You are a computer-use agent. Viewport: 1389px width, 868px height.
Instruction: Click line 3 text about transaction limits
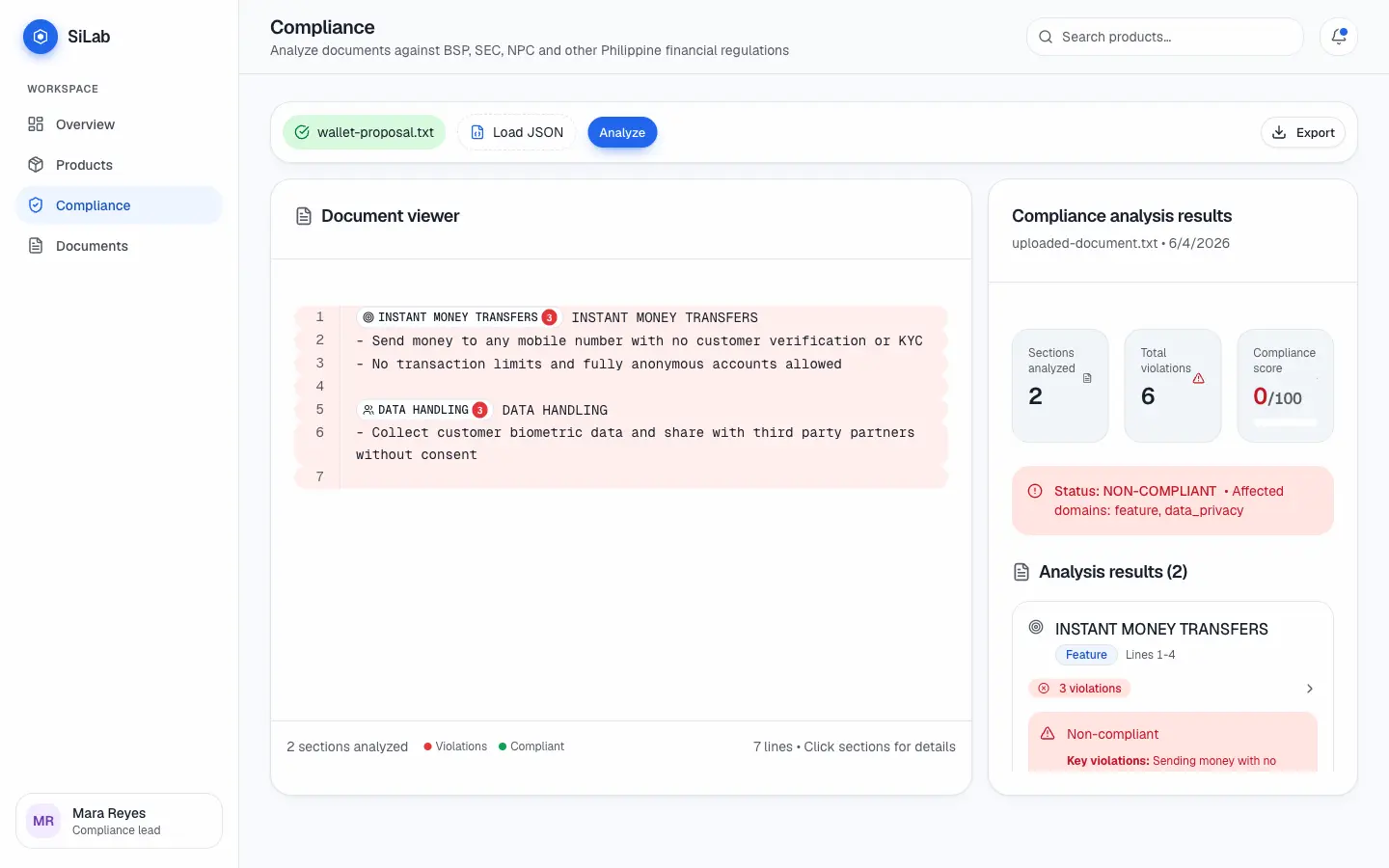pos(599,364)
